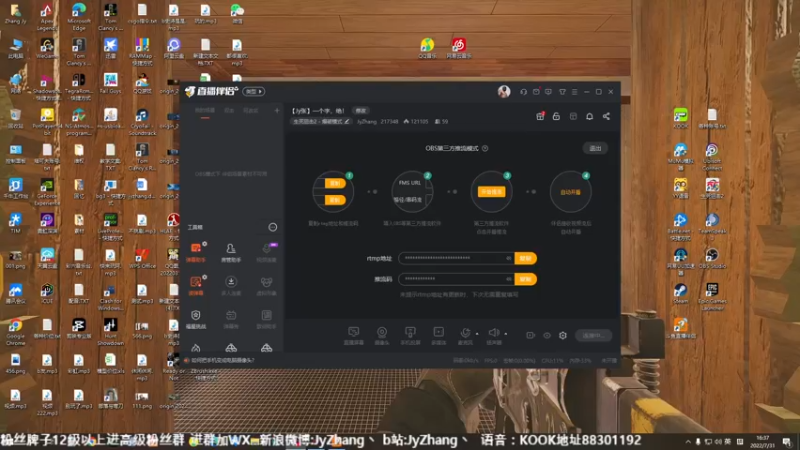Image resolution: width=800 pixels, height=450 pixels.
Task: Reveal rtmp地址 with the eye toggle
Action: pyautogui.click(x=508, y=258)
